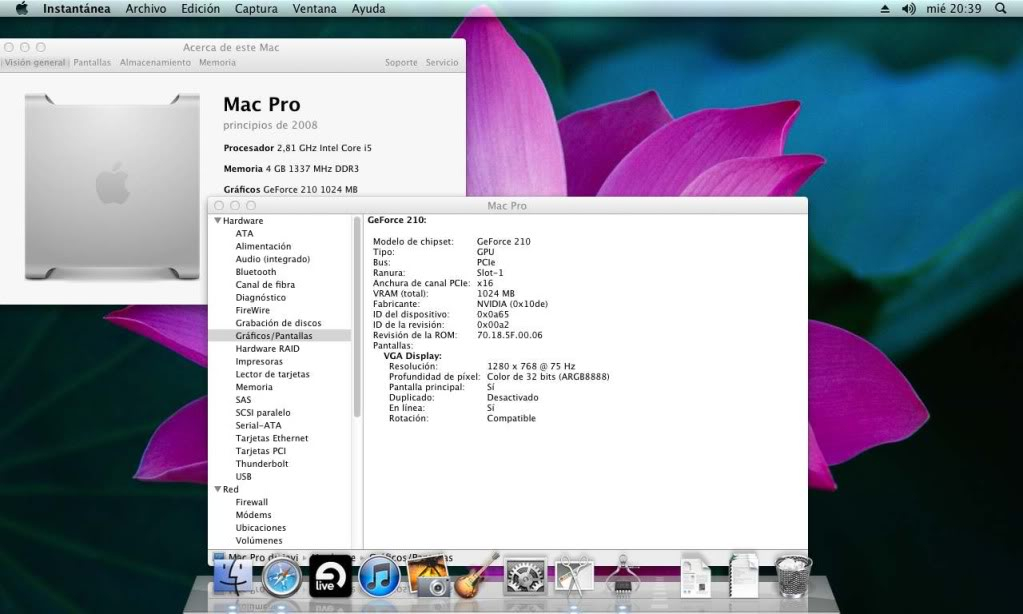The width and height of the screenshot is (1023, 614).
Task: Switch to the Pantallas tab
Action: (x=92, y=63)
